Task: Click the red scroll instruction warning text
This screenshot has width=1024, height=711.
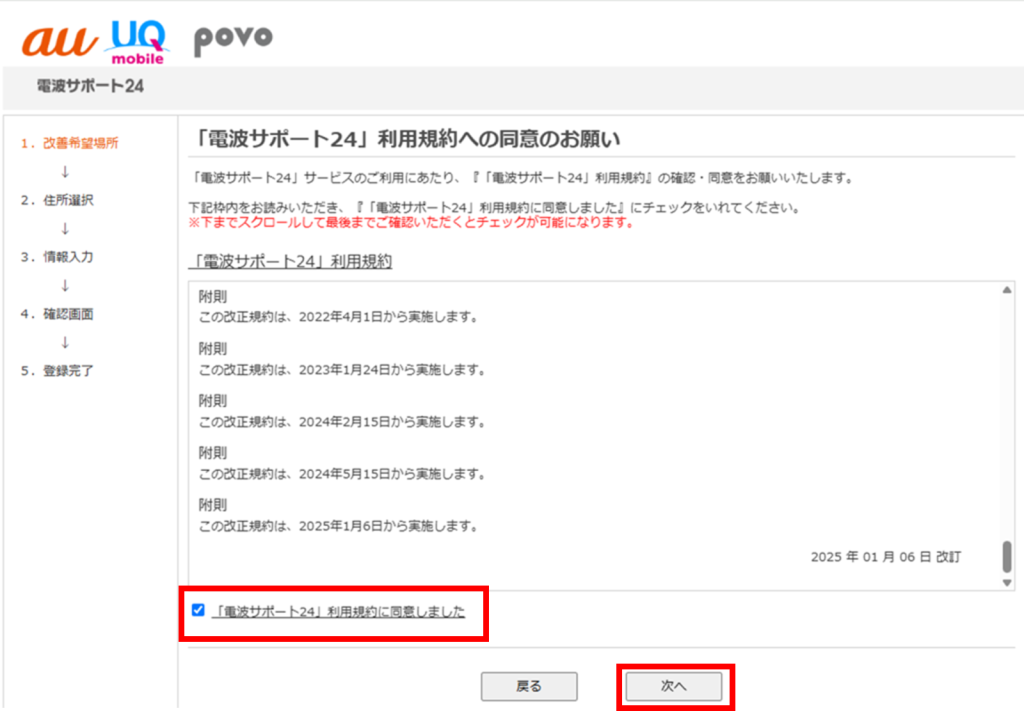Action: (411, 222)
